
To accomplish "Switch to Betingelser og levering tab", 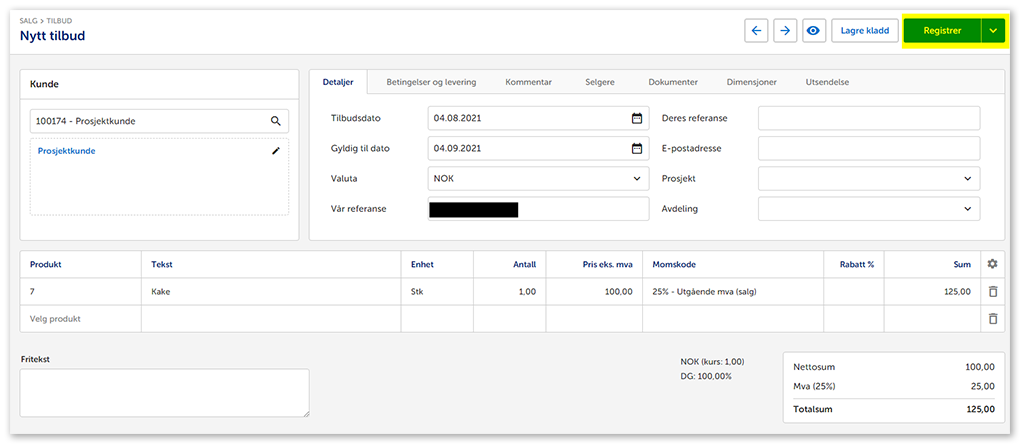I will click(x=431, y=82).
